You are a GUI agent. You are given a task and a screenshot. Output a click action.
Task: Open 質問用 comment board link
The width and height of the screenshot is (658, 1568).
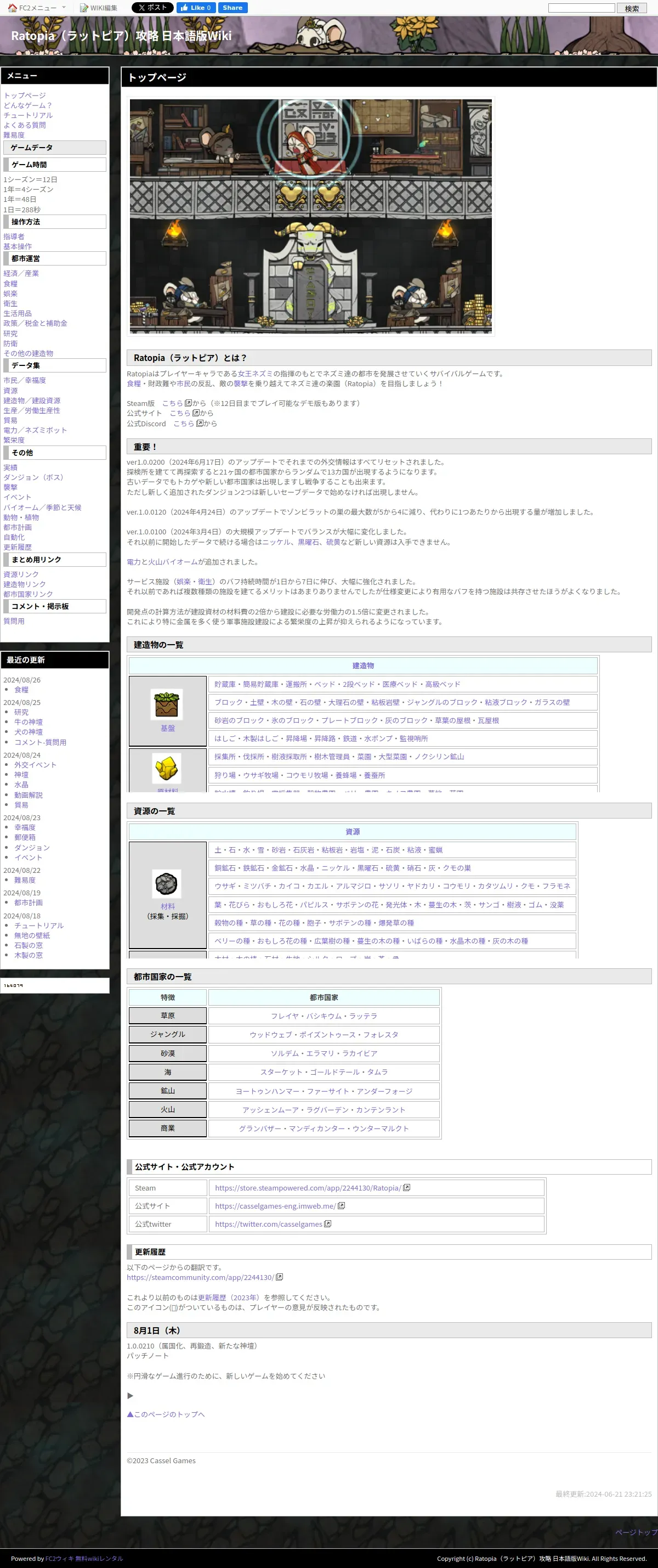(x=14, y=621)
